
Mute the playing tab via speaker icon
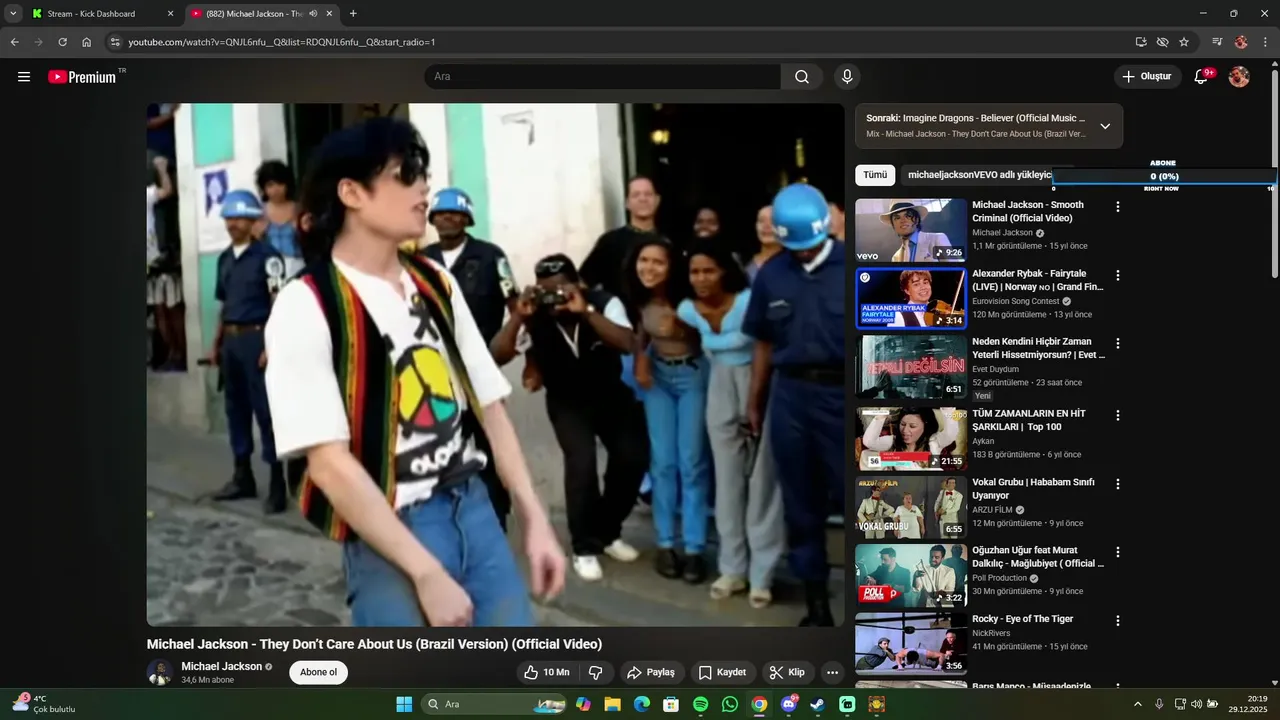(x=313, y=14)
